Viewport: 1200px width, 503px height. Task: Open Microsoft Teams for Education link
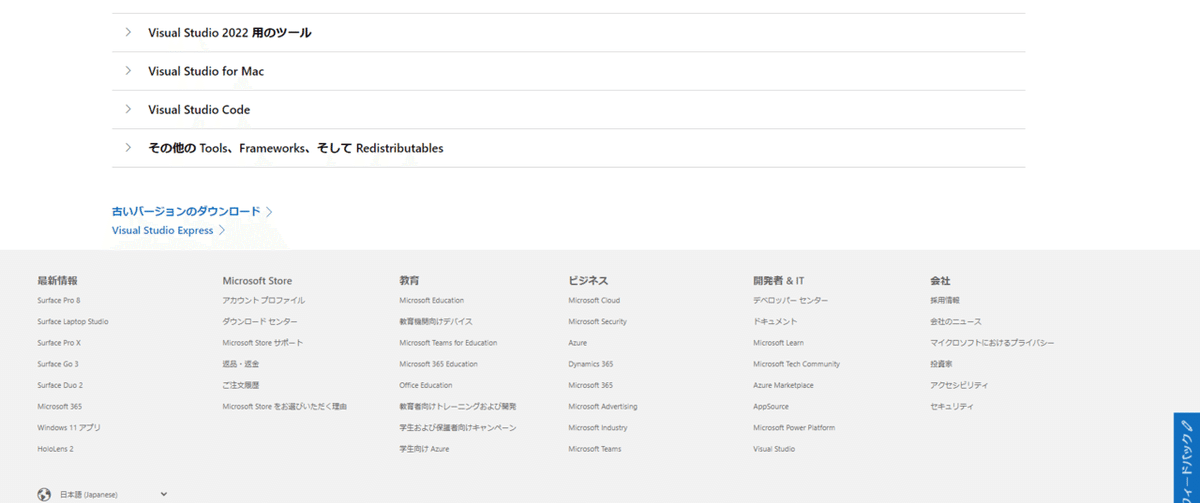[x=448, y=343]
